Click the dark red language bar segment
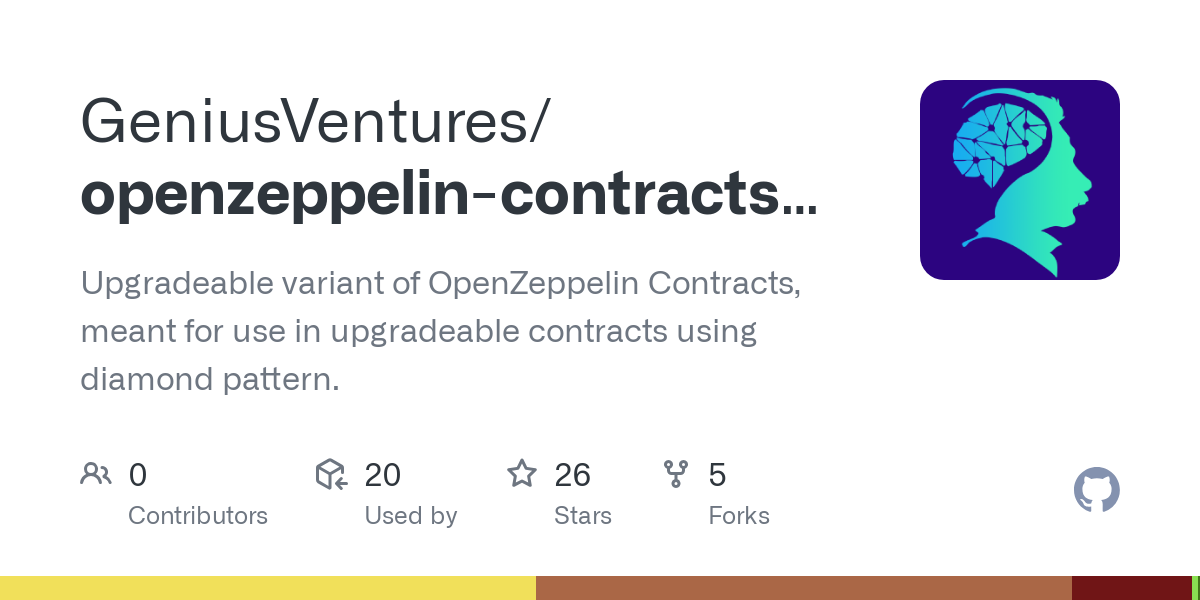The width and height of the screenshot is (1200, 600). (1132, 588)
